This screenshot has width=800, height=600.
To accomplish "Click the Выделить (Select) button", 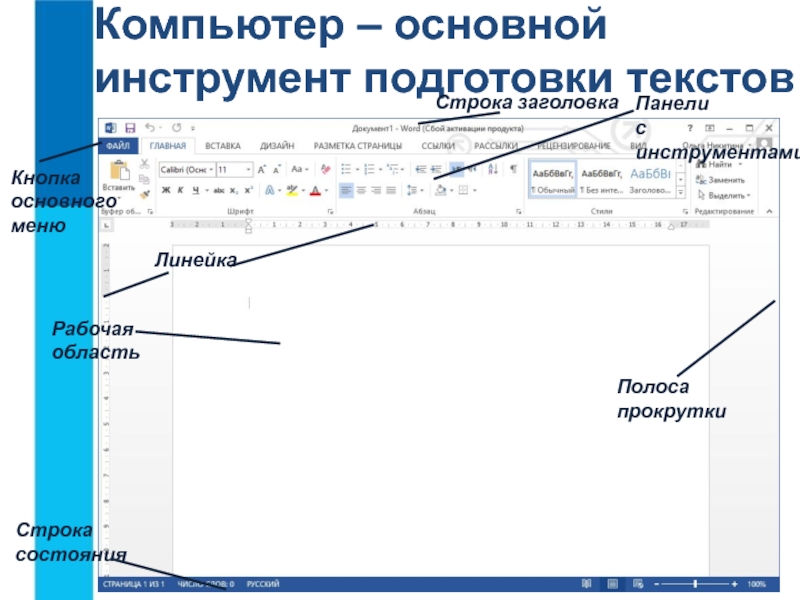I will click(x=723, y=195).
